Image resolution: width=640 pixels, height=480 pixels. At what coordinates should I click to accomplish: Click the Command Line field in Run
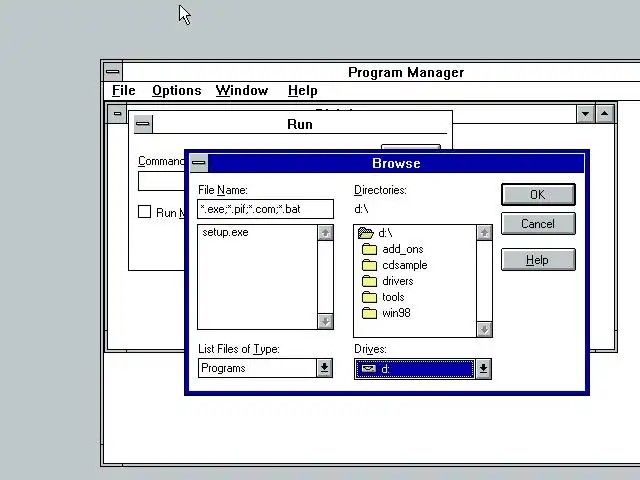[x=162, y=181]
